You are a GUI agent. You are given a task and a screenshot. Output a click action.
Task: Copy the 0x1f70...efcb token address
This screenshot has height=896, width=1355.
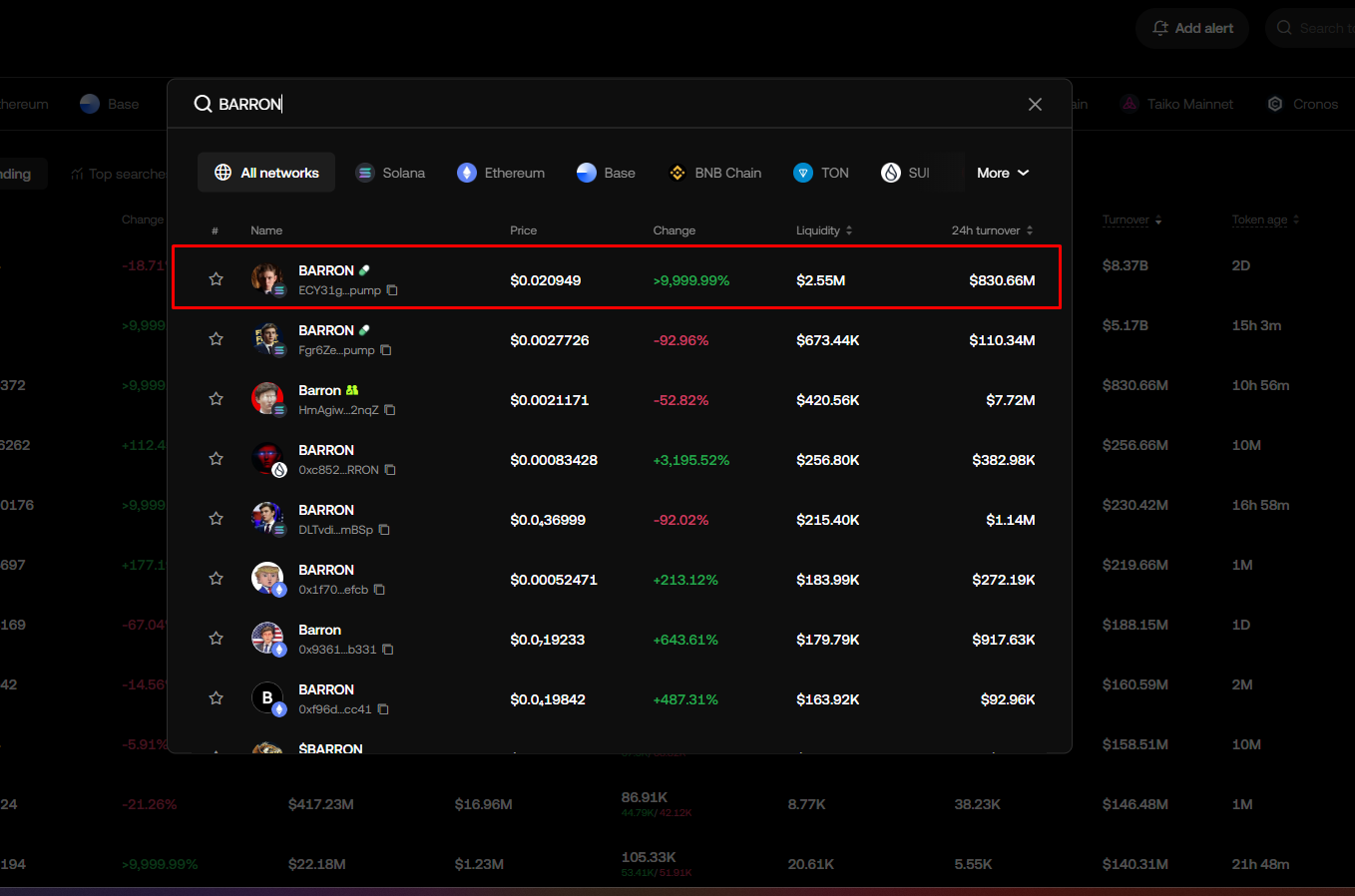point(379,590)
